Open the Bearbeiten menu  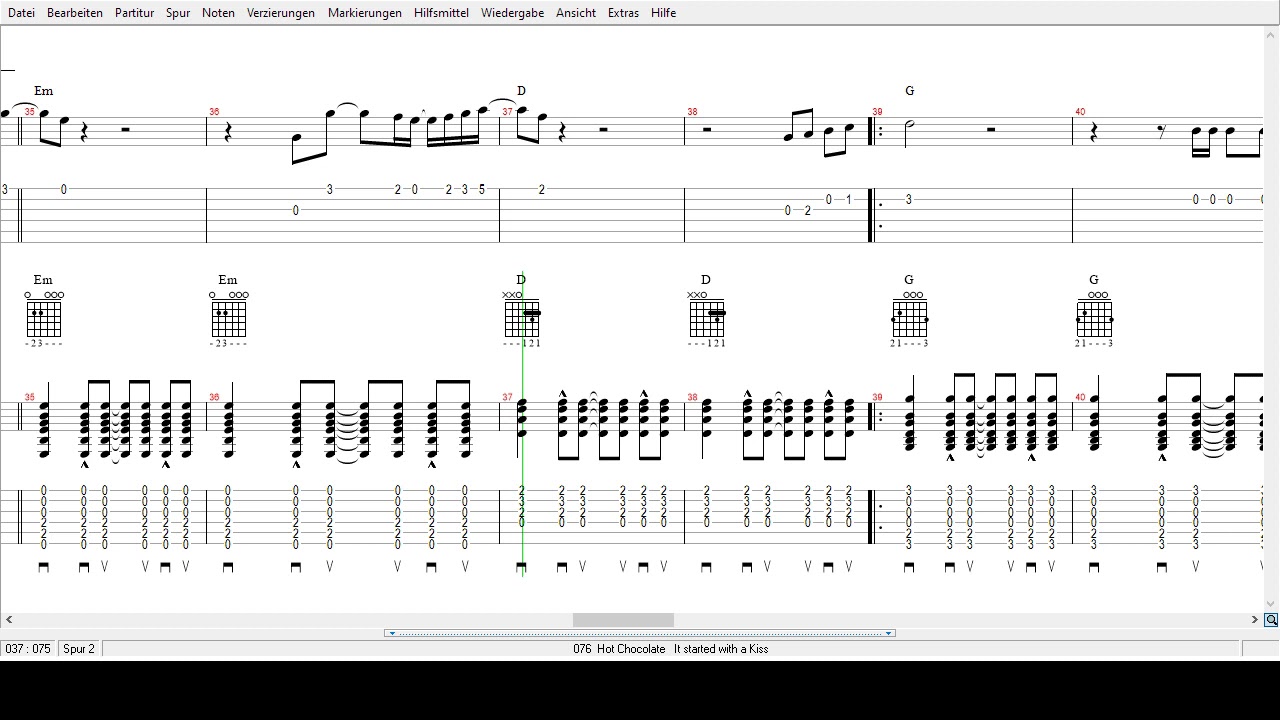point(75,13)
